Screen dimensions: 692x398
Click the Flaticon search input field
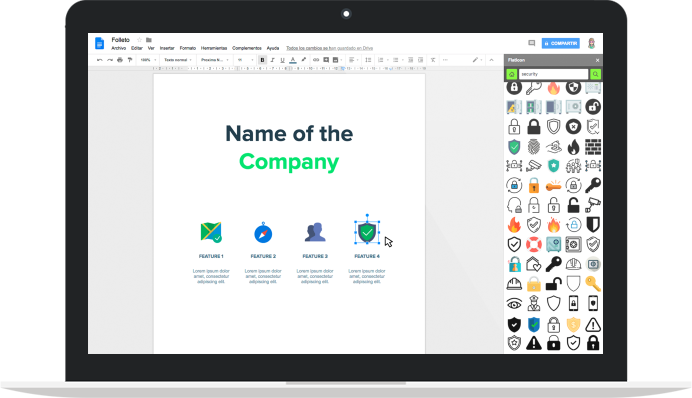[553, 74]
